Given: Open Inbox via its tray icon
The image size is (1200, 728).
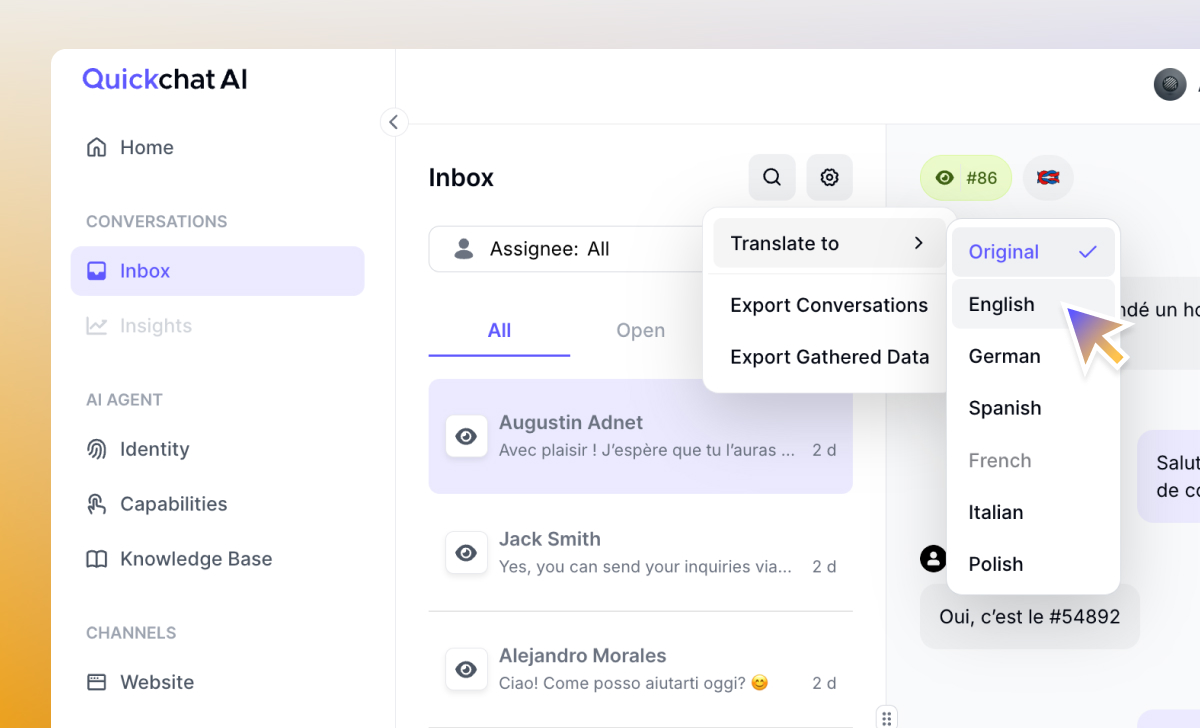Looking at the screenshot, I should (97, 271).
